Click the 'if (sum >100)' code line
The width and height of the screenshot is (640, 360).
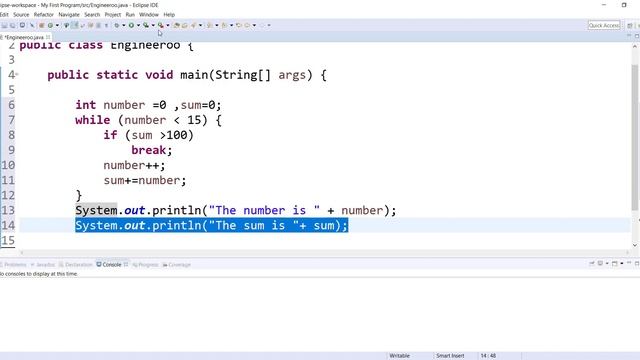[x=148, y=135]
